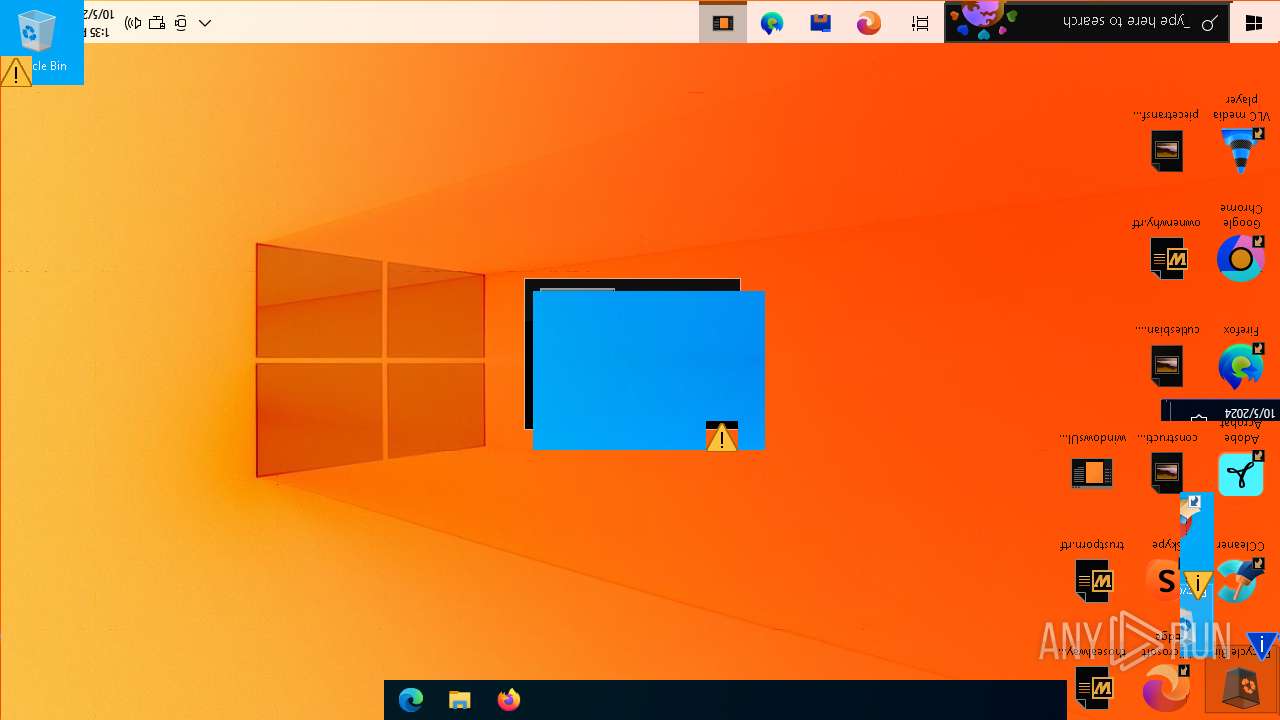Click the yellow info triangle near Skype
The height and width of the screenshot is (720, 1280).
1197,584
